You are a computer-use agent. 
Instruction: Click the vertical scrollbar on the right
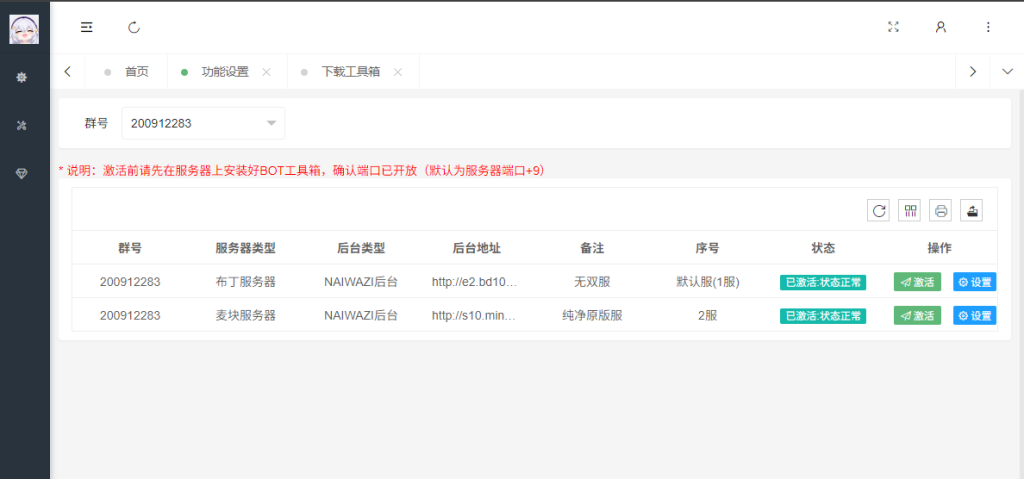click(x=1019, y=284)
